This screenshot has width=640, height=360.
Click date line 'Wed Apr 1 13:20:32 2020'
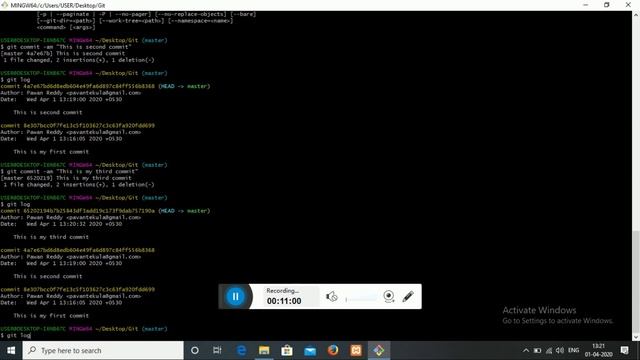click(61, 224)
